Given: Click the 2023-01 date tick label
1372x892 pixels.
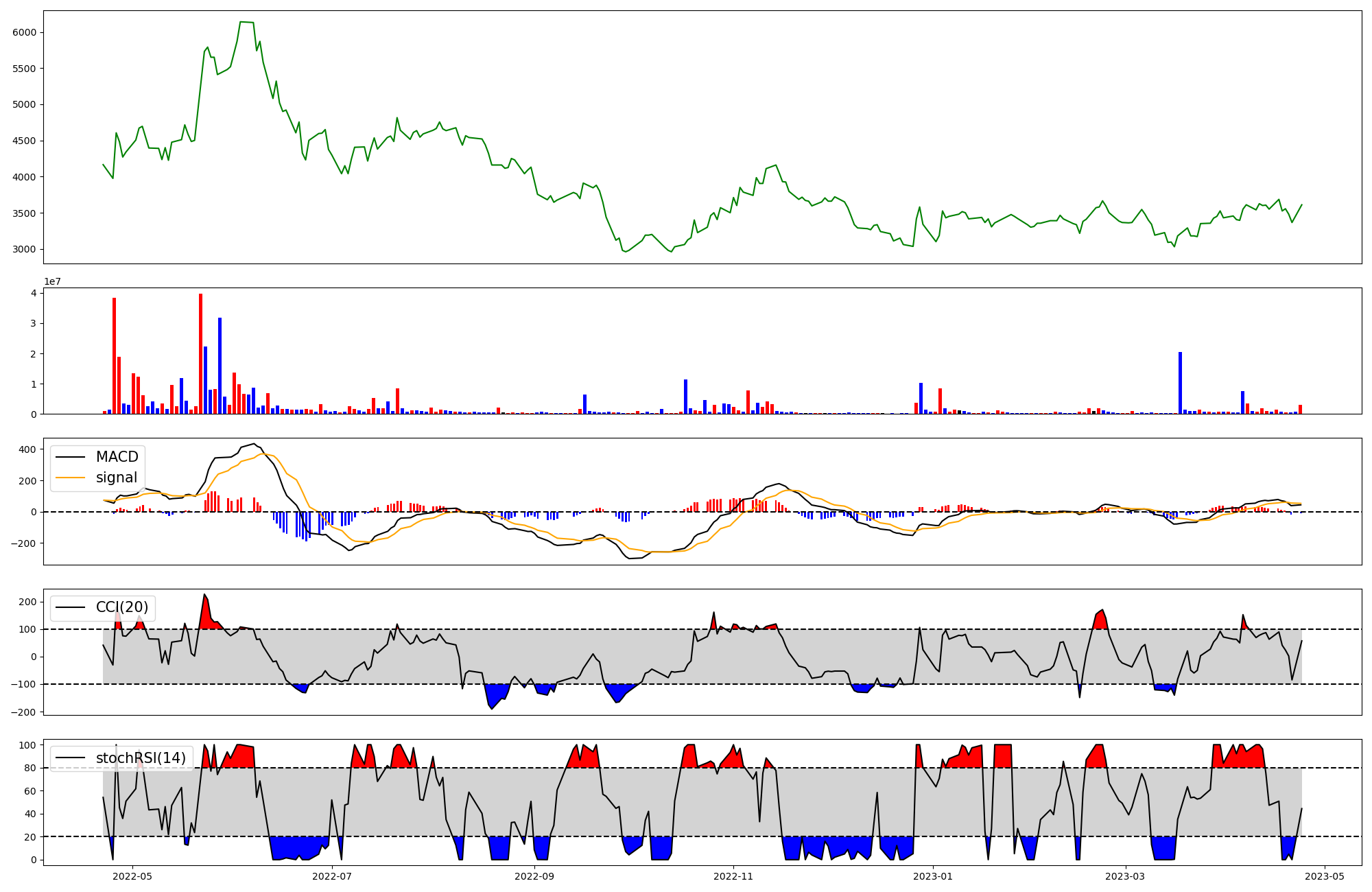Looking at the screenshot, I should point(933,876).
